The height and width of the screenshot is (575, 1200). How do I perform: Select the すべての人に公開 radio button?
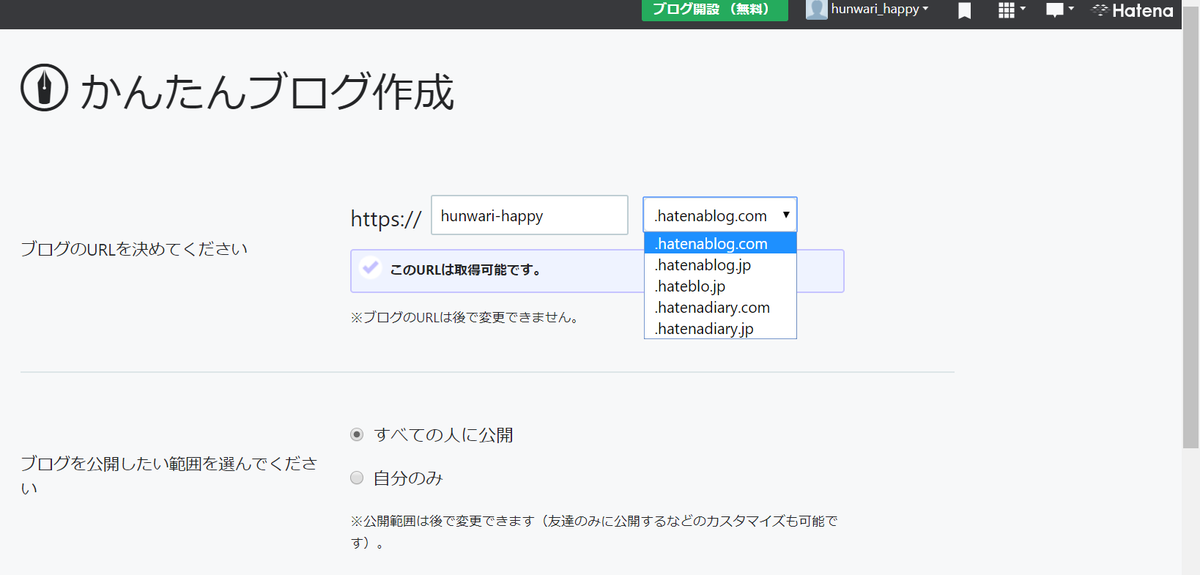pos(357,435)
